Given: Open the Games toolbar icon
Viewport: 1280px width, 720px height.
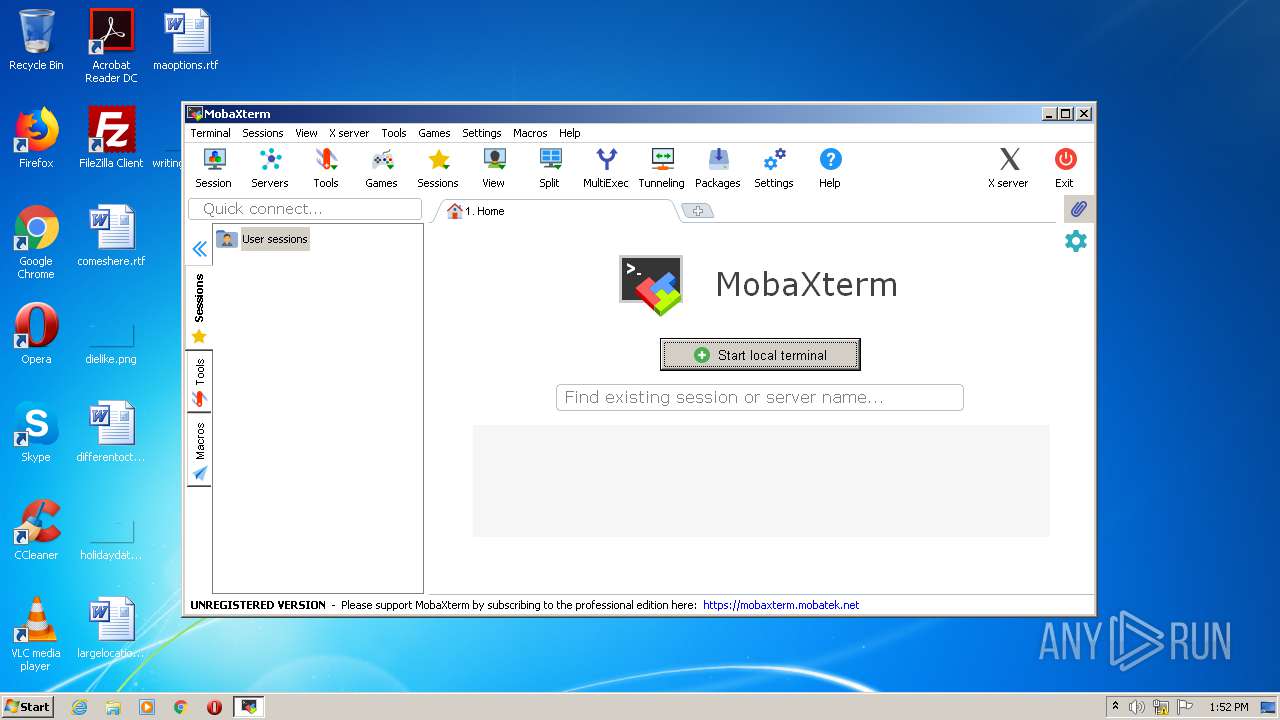Looking at the screenshot, I should click(x=381, y=168).
